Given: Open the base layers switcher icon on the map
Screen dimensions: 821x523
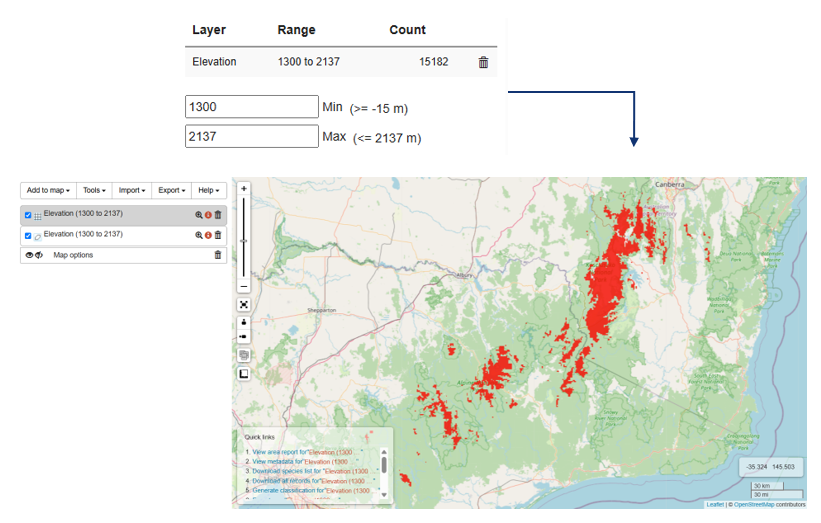Looking at the screenshot, I should click(x=244, y=355).
